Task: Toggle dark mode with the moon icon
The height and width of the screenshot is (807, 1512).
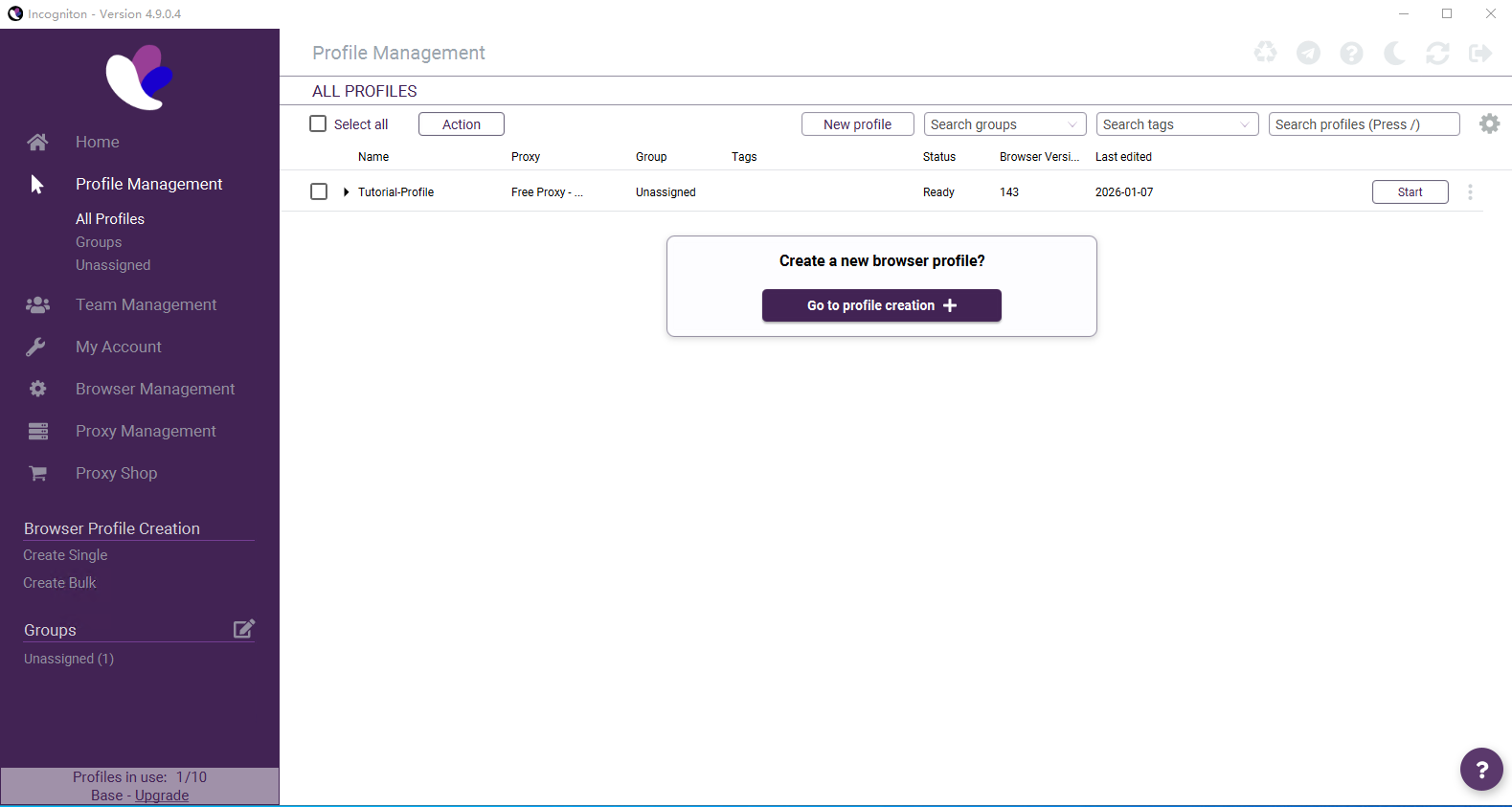Action: pyautogui.click(x=1394, y=53)
